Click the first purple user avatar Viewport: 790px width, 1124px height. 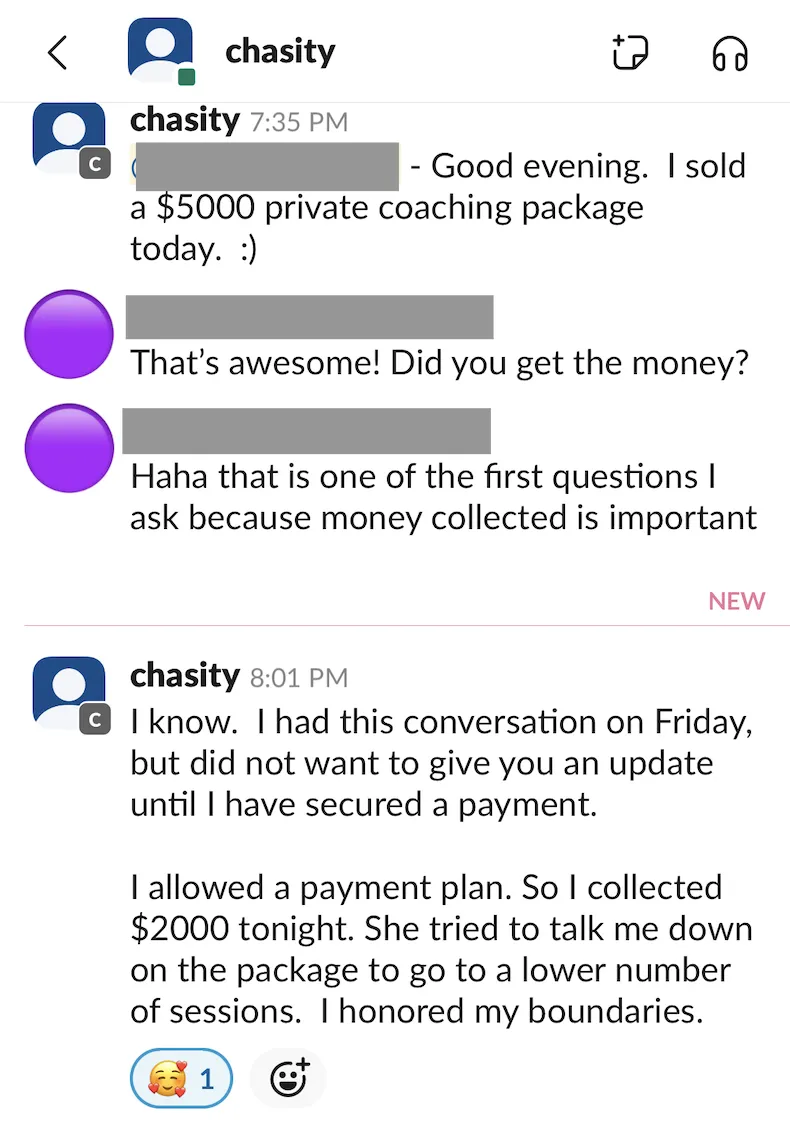click(x=69, y=334)
